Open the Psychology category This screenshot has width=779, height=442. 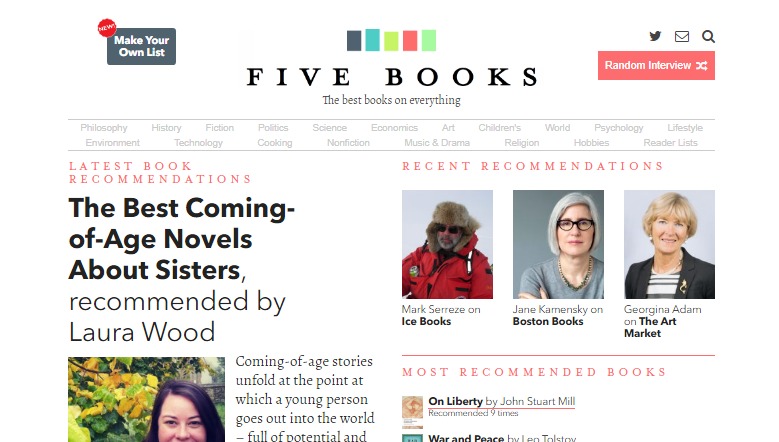619,128
